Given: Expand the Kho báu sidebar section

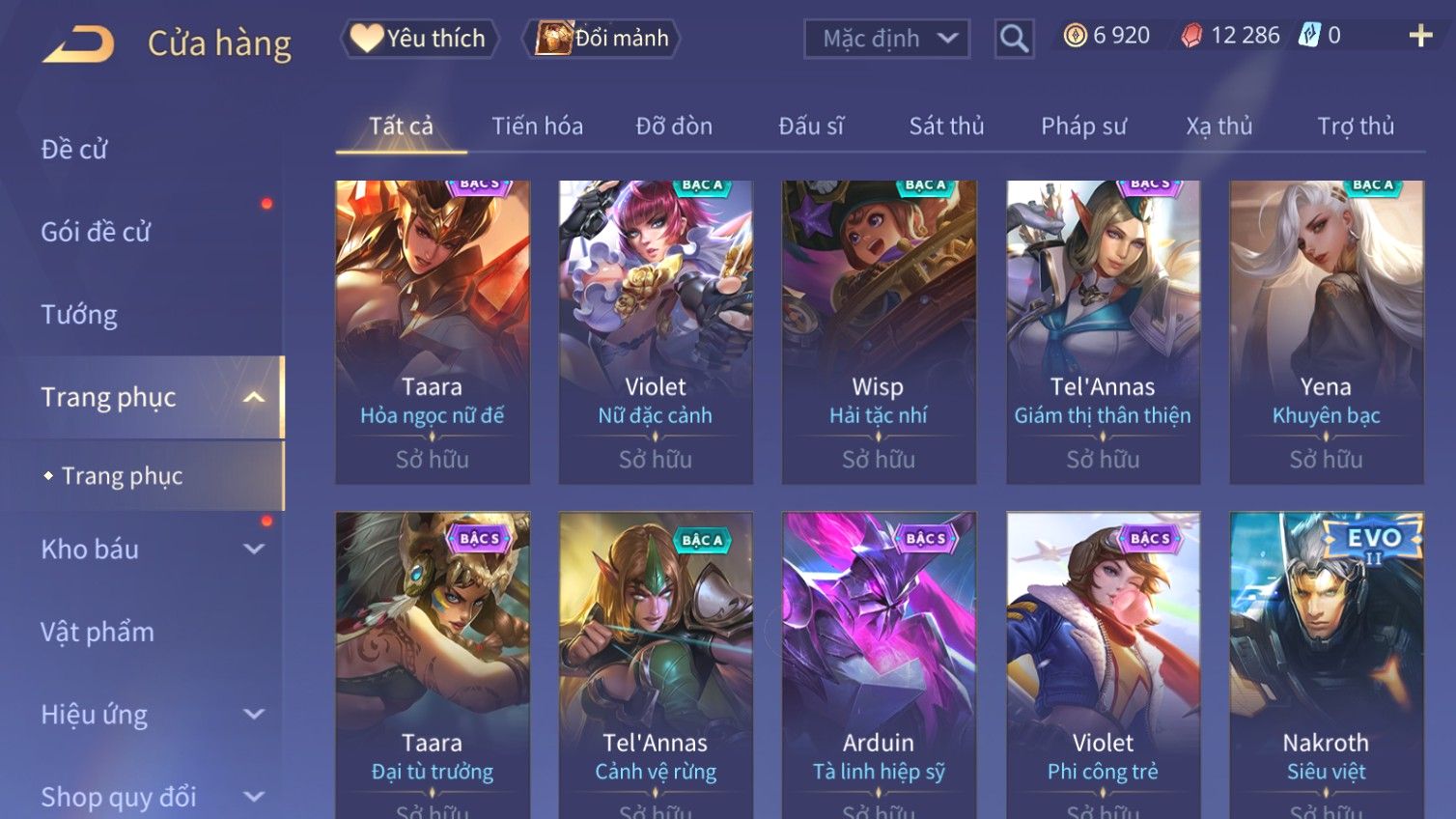Looking at the screenshot, I should (x=254, y=550).
